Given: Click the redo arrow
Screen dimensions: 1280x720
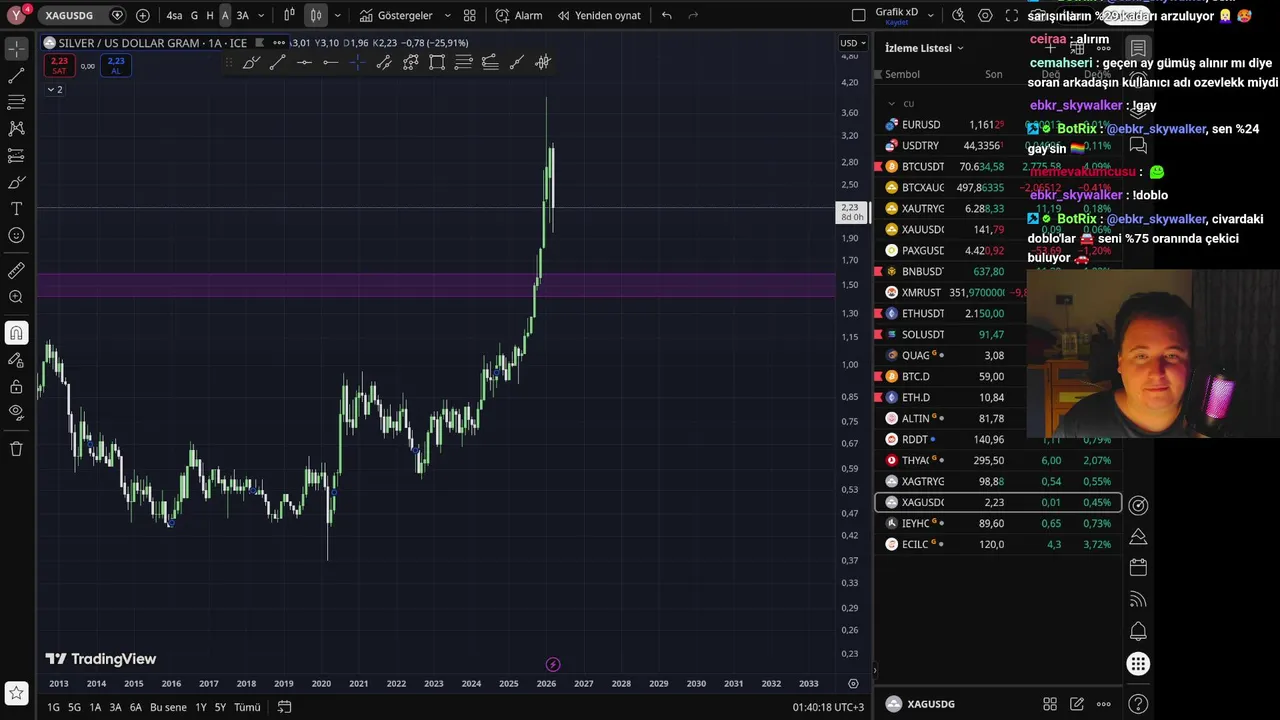Looking at the screenshot, I should 693,15.
